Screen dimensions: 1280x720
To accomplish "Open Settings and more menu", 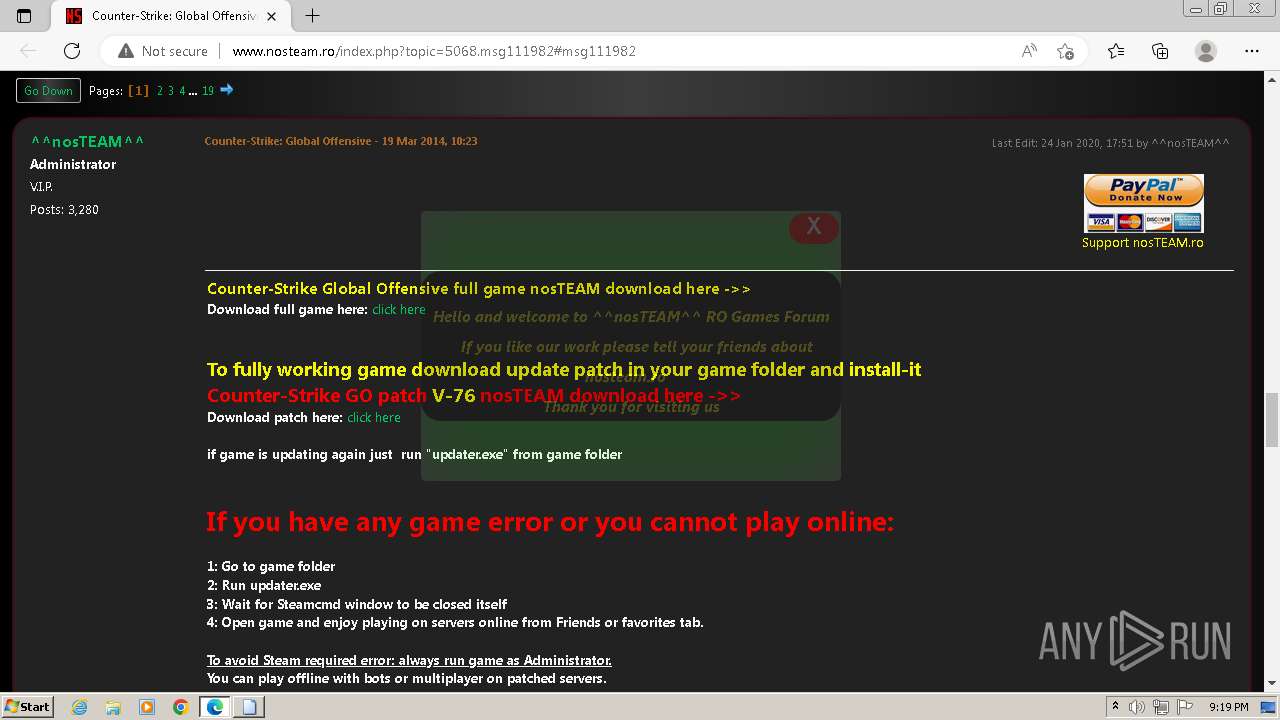I will (x=1252, y=51).
